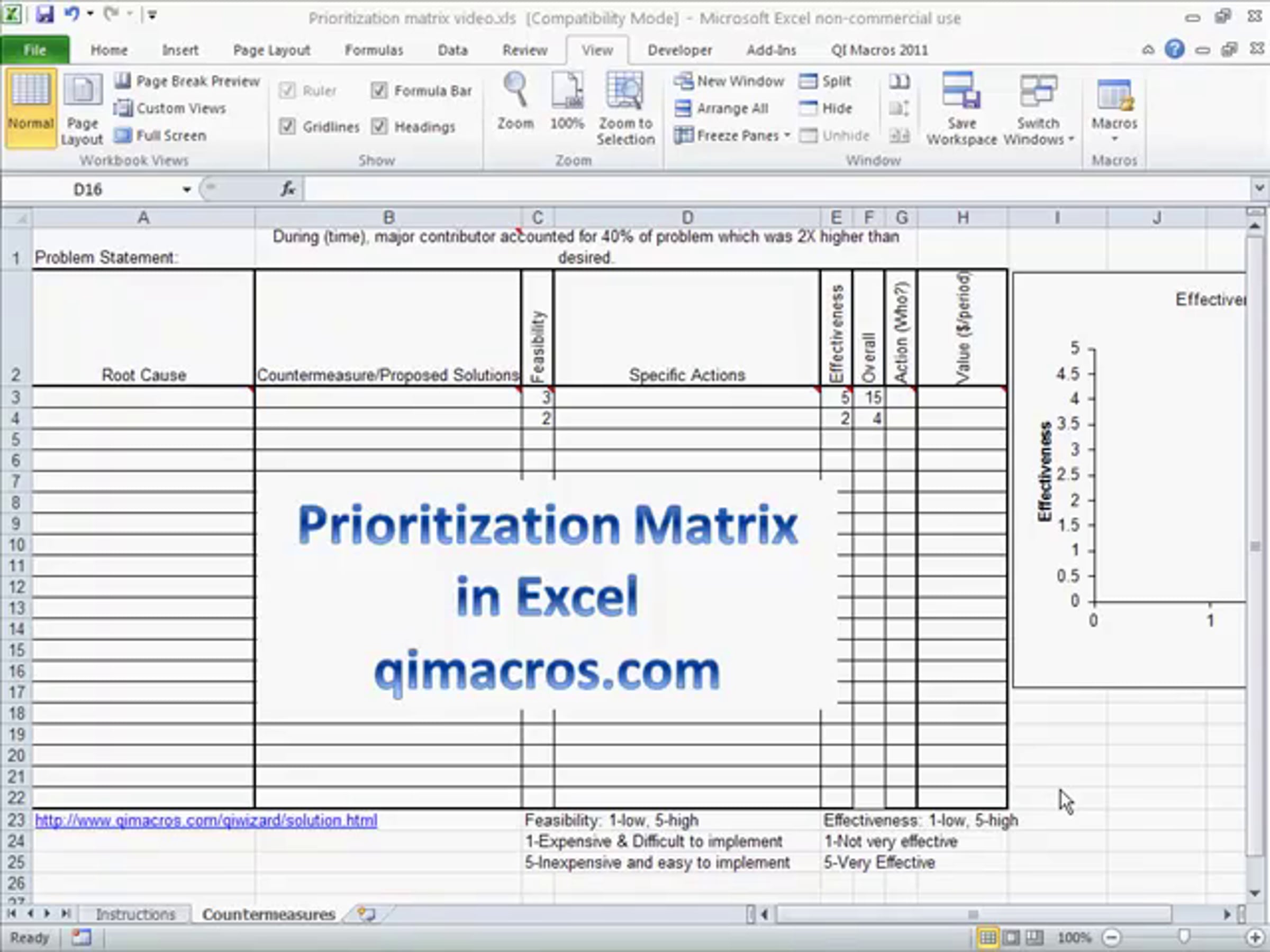Viewport: 1270px width, 952px height.
Task: Click Zoom to Selection
Action: 625,108
